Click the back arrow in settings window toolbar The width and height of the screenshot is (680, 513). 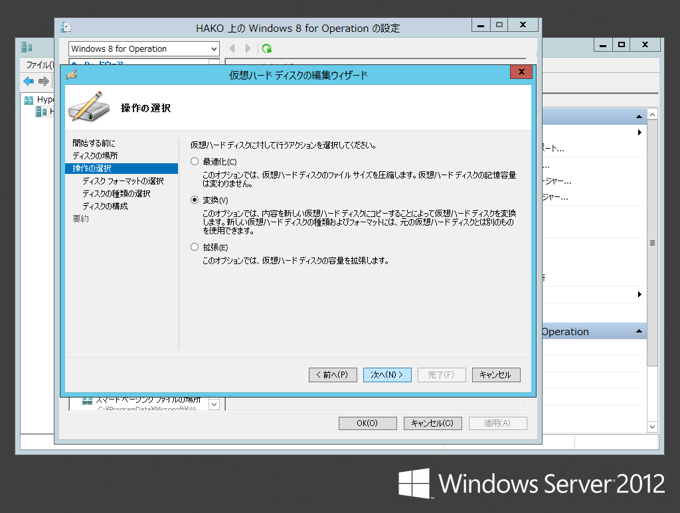click(232, 49)
